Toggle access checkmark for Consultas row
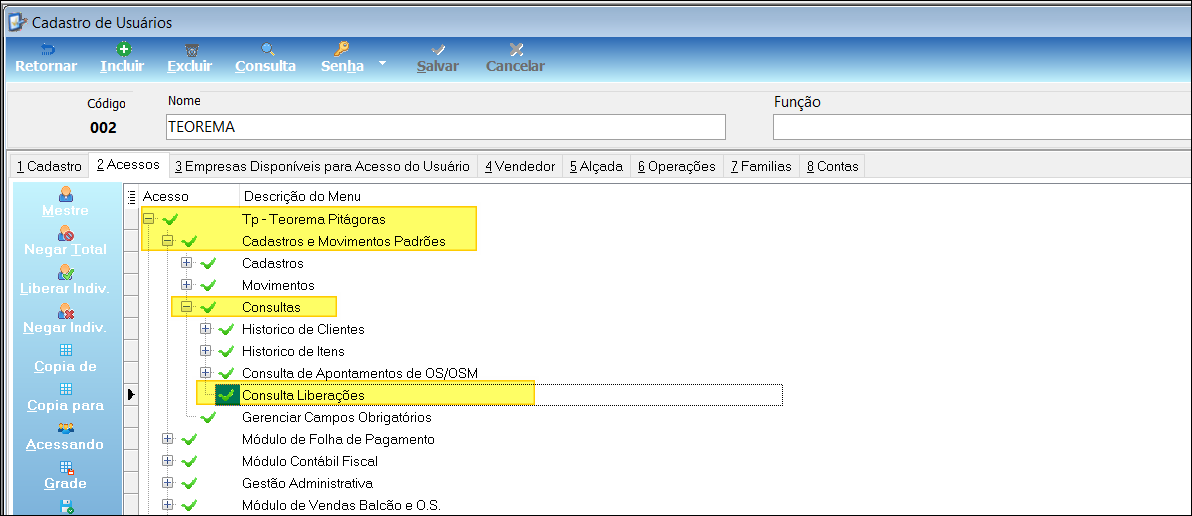The width and height of the screenshot is (1192, 516). (x=208, y=308)
